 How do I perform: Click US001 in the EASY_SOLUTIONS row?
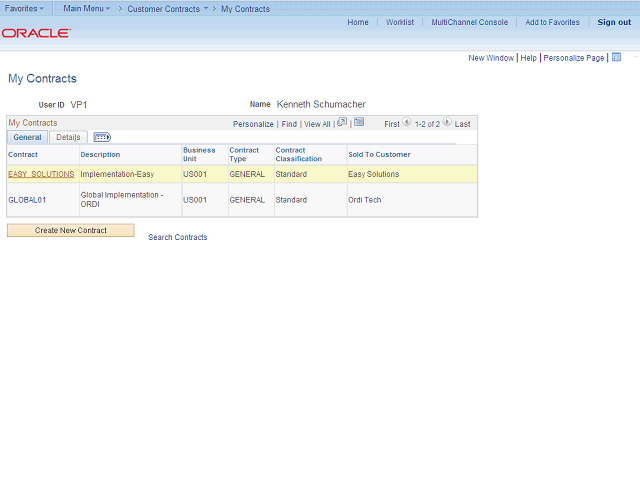(195, 174)
